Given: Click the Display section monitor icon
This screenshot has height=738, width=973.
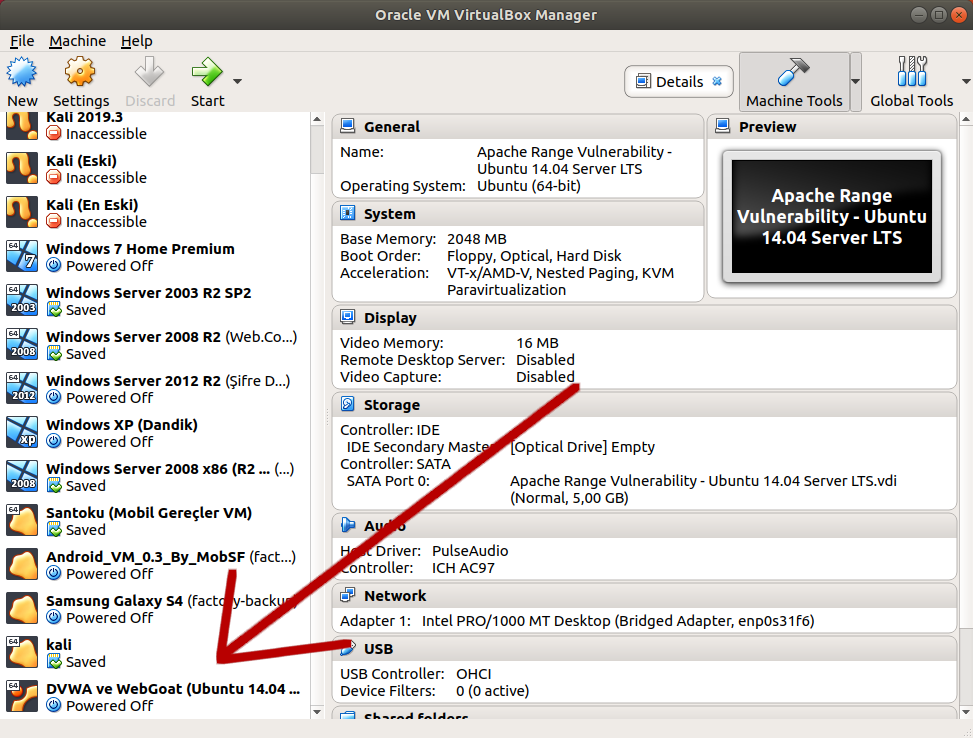Looking at the screenshot, I should pyautogui.click(x=348, y=317).
